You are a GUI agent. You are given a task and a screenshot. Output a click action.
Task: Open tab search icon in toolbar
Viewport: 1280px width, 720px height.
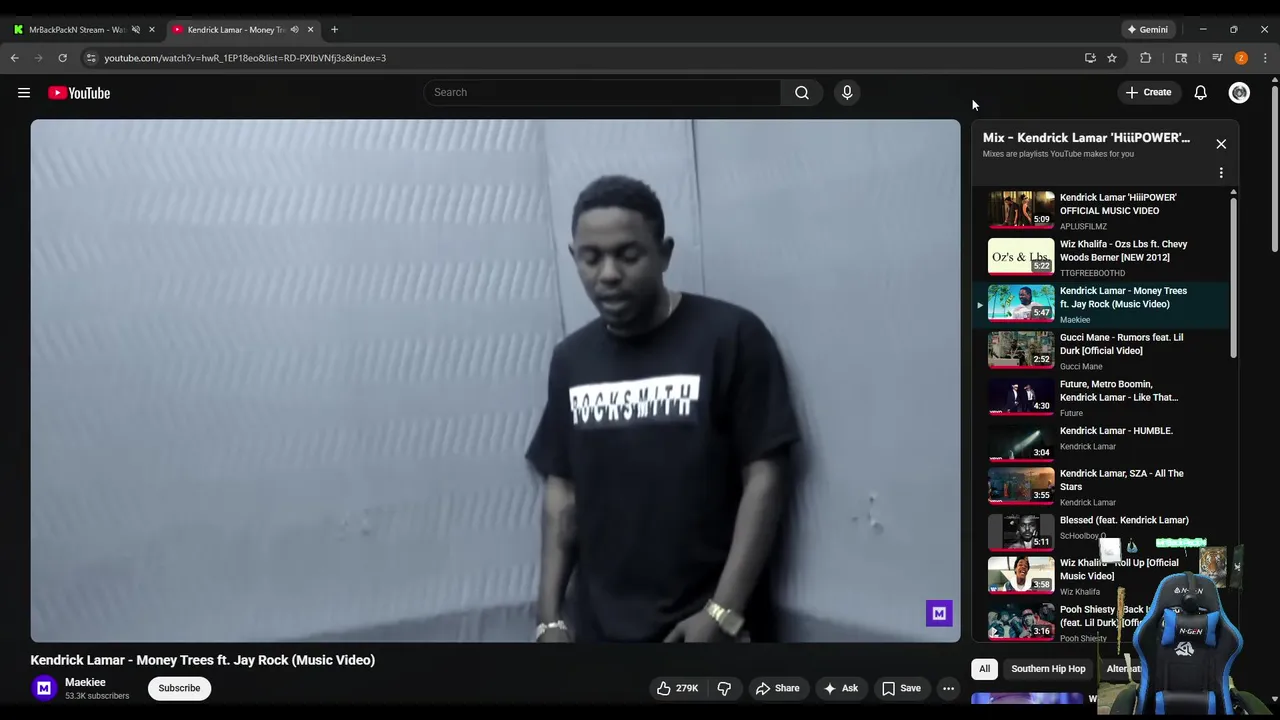(1181, 58)
